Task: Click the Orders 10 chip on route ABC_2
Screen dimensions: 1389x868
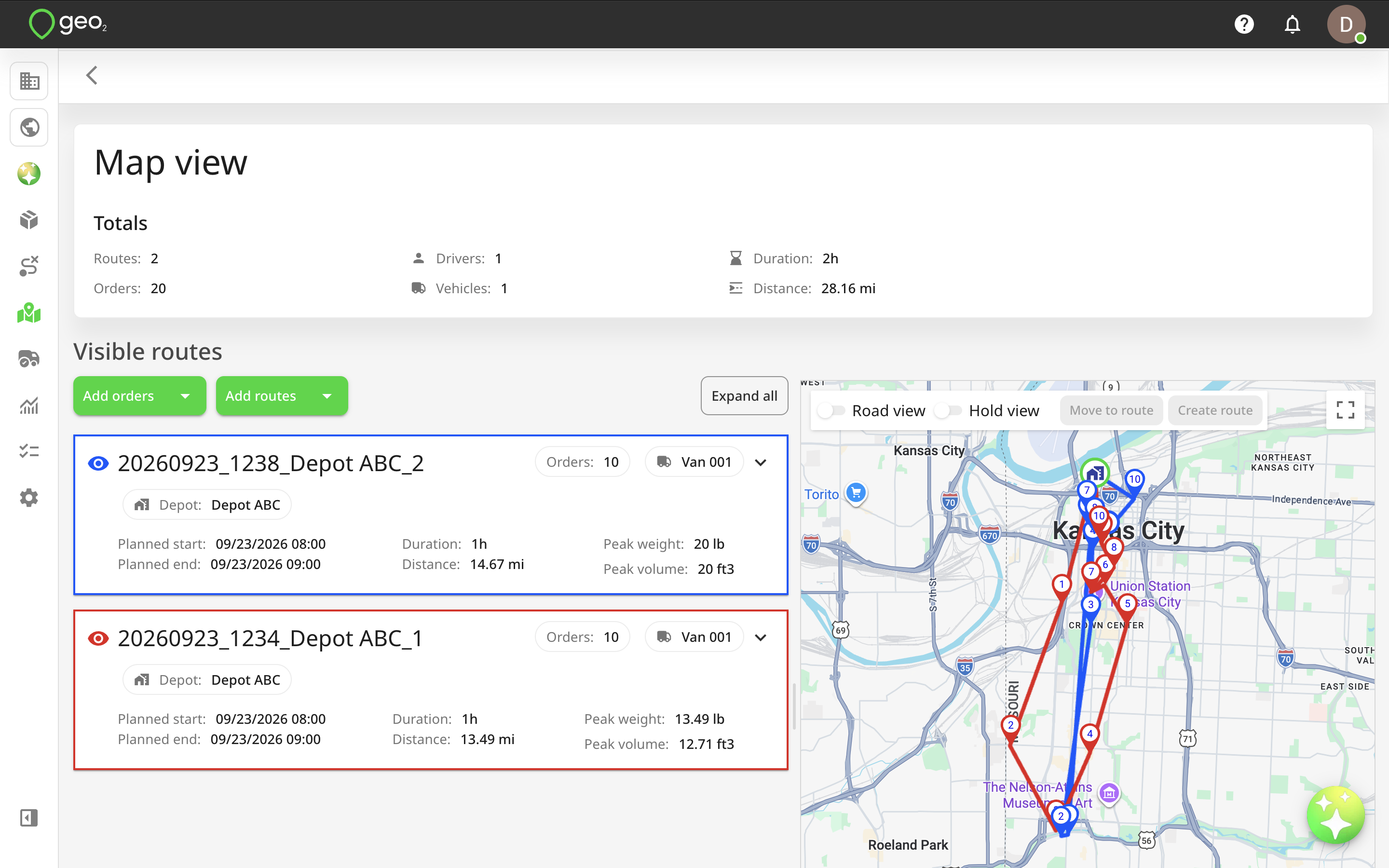Action: (582, 462)
